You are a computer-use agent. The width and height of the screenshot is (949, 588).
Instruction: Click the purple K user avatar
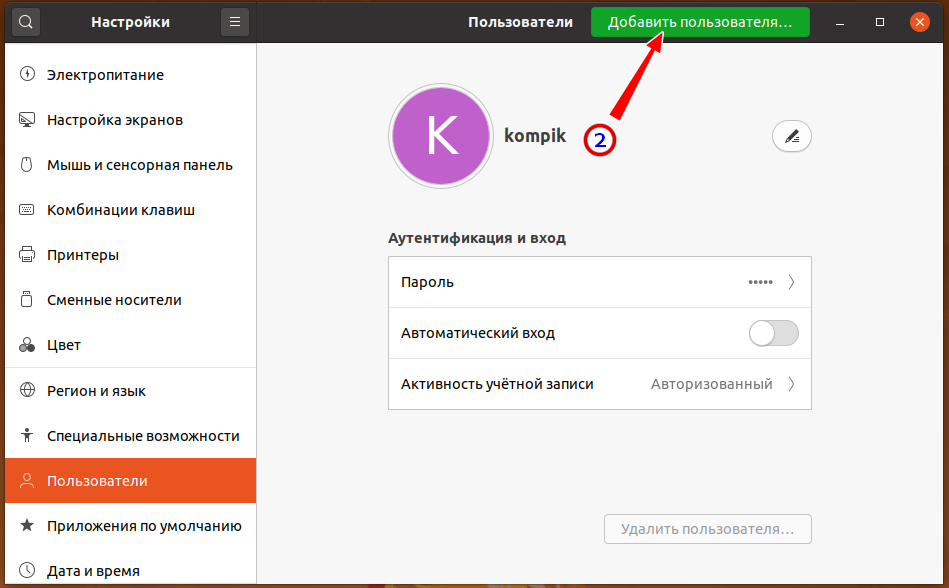tap(441, 137)
